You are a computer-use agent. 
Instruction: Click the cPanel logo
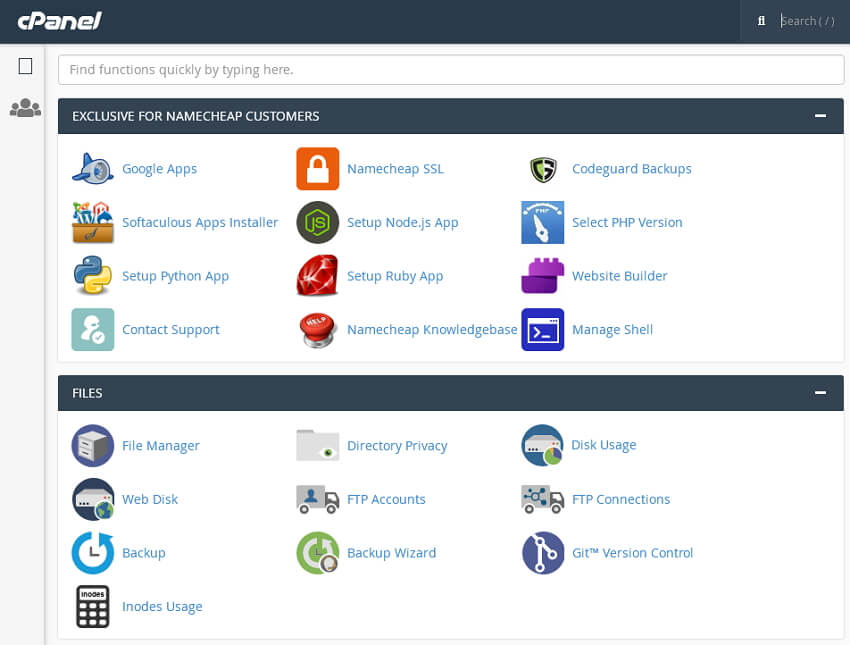pos(60,21)
